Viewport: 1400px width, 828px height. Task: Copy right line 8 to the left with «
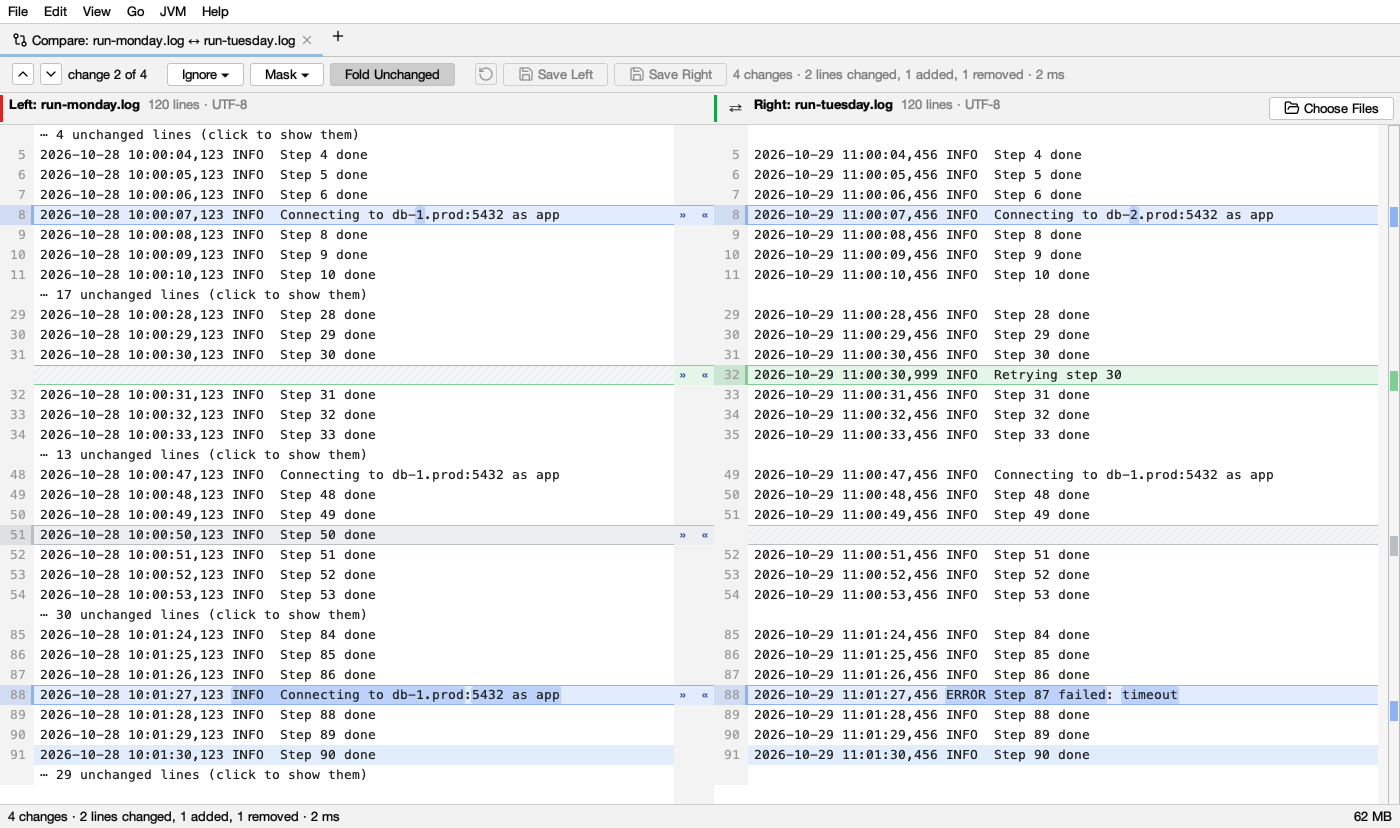(704, 215)
